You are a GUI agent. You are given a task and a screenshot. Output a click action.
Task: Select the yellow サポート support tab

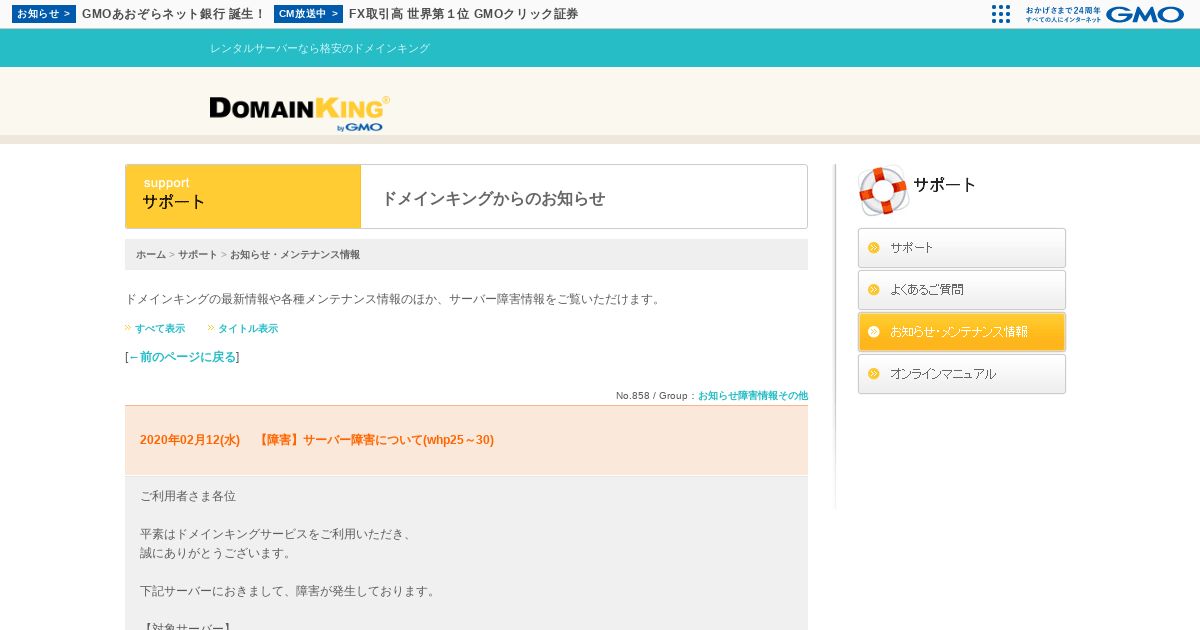tap(243, 197)
